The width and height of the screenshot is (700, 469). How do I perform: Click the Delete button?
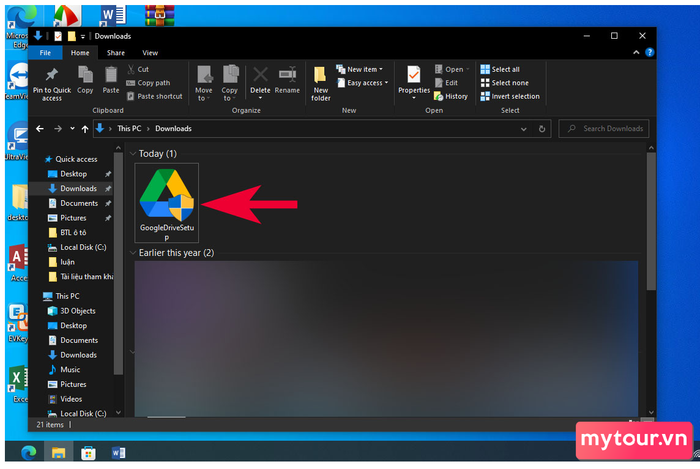coord(260,83)
